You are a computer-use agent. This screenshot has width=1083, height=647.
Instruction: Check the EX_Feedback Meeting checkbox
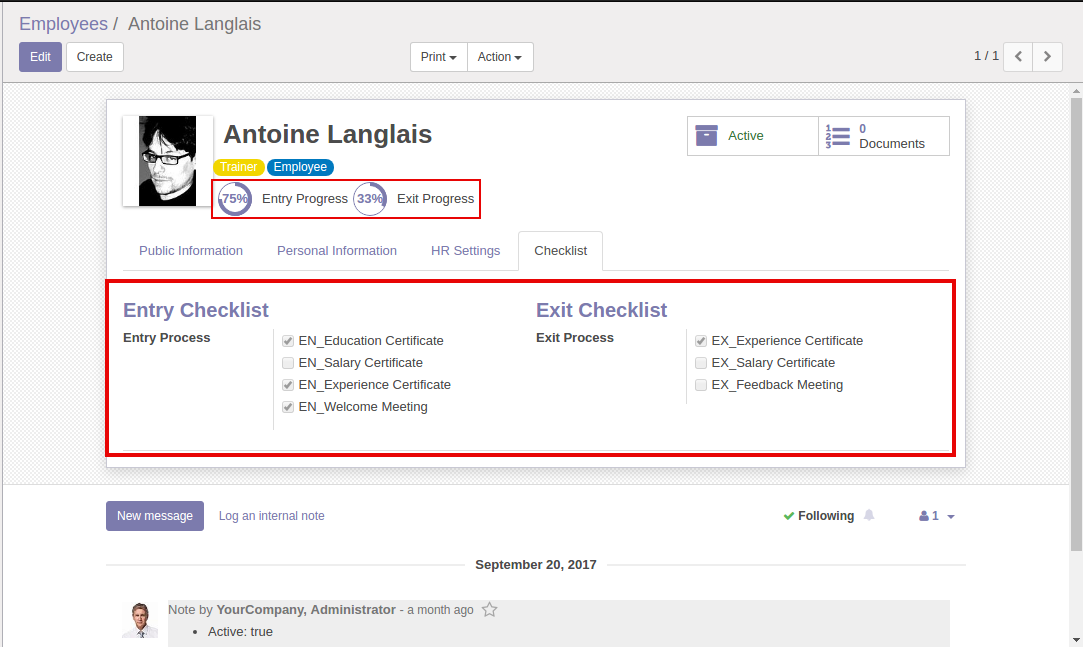pos(701,385)
